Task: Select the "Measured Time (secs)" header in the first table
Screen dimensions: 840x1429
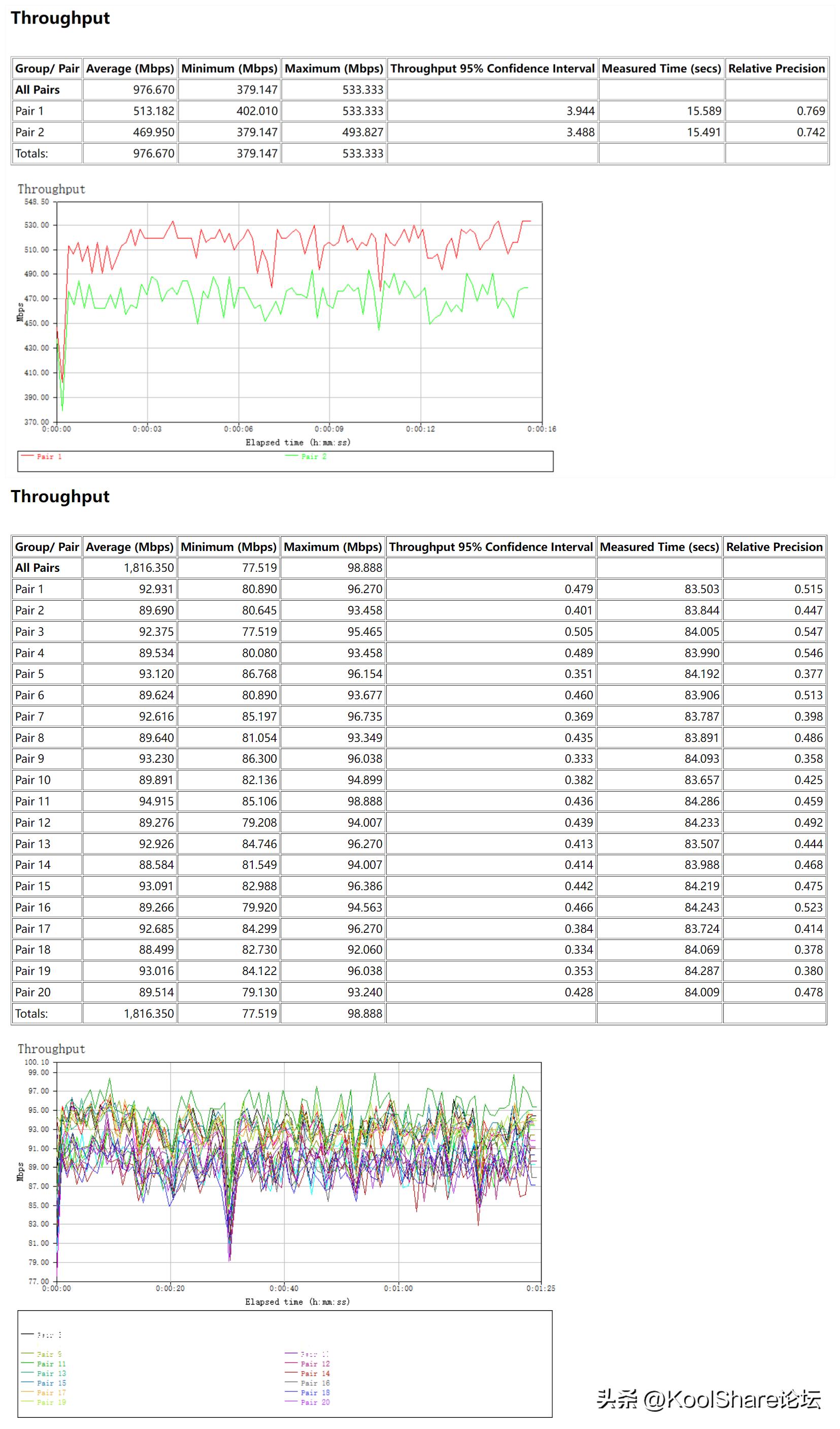Action: 661,69
